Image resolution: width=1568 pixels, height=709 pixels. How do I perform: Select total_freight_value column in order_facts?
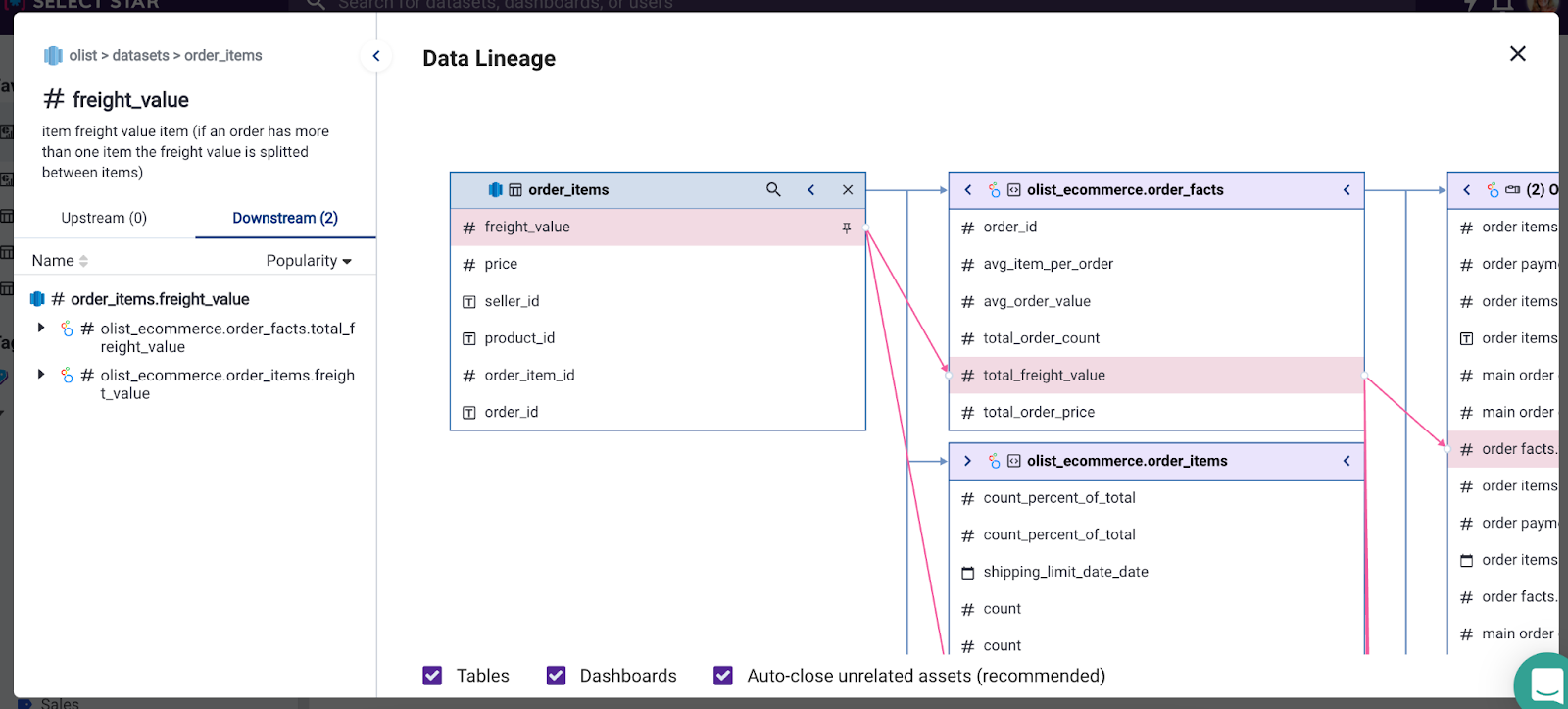(x=1044, y=375)
